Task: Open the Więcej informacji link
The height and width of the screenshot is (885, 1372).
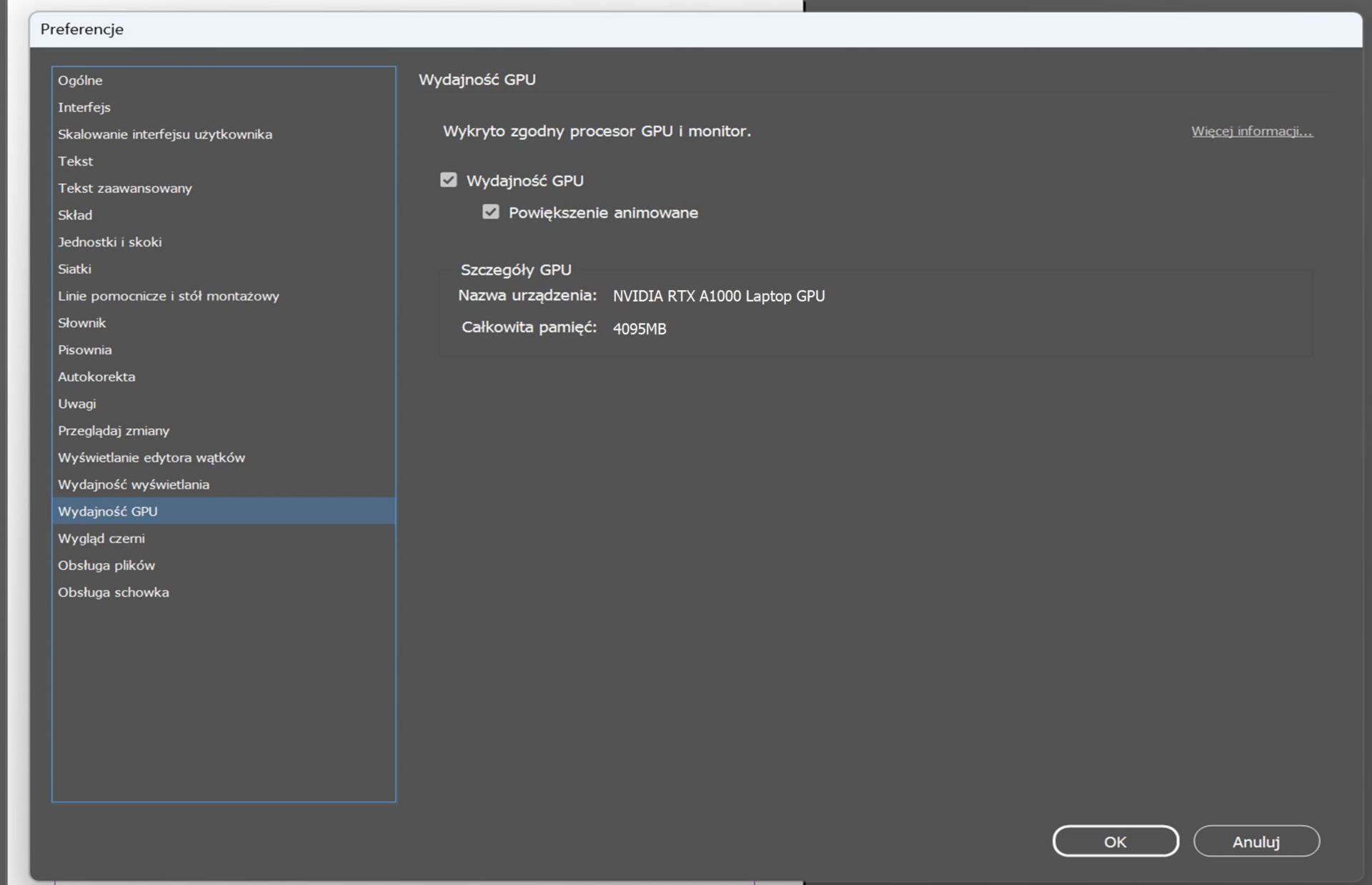Action: [x=1251, y=131]
